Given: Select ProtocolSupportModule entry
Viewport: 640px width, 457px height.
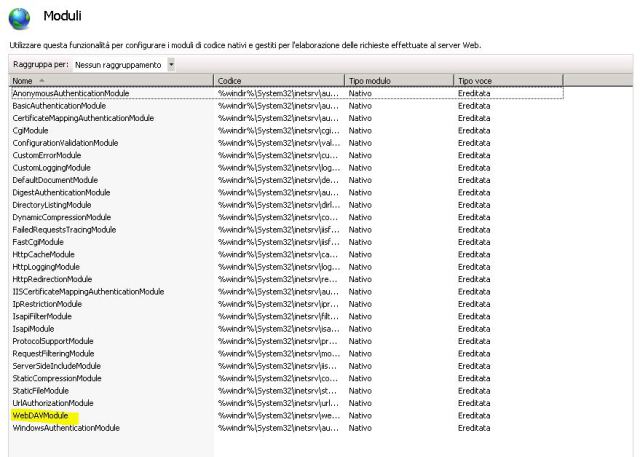Looking at the screenshot, I should [53, 341].
